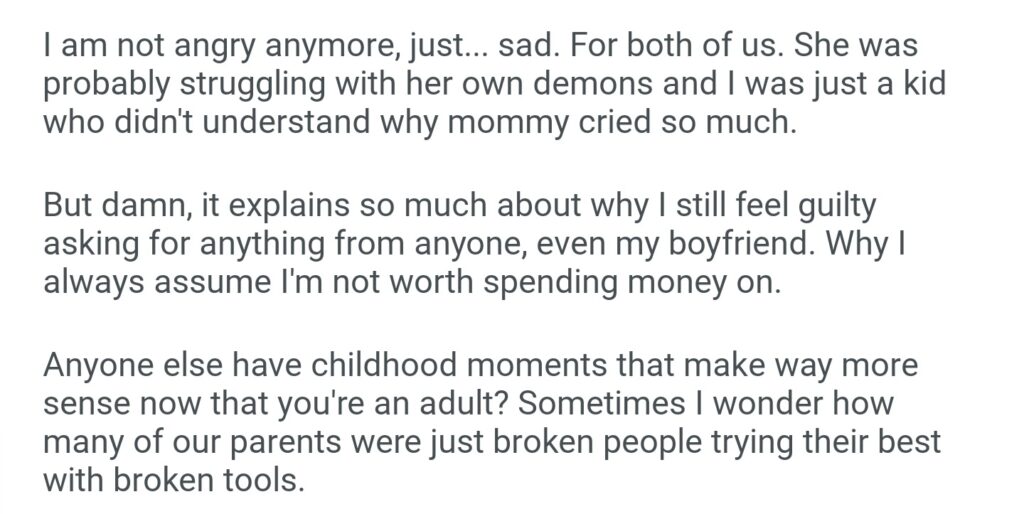Click the final words "with broken tools"
1024x514 pixels.
[x=172, y=479]
